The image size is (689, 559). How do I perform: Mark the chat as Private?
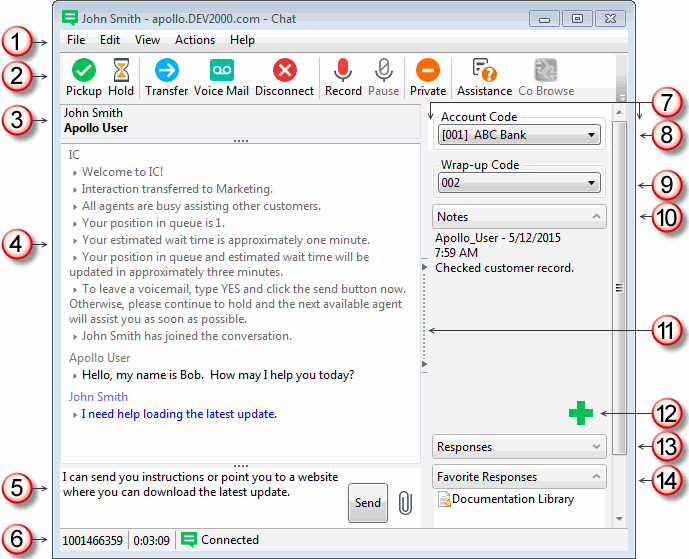[428, 70]
